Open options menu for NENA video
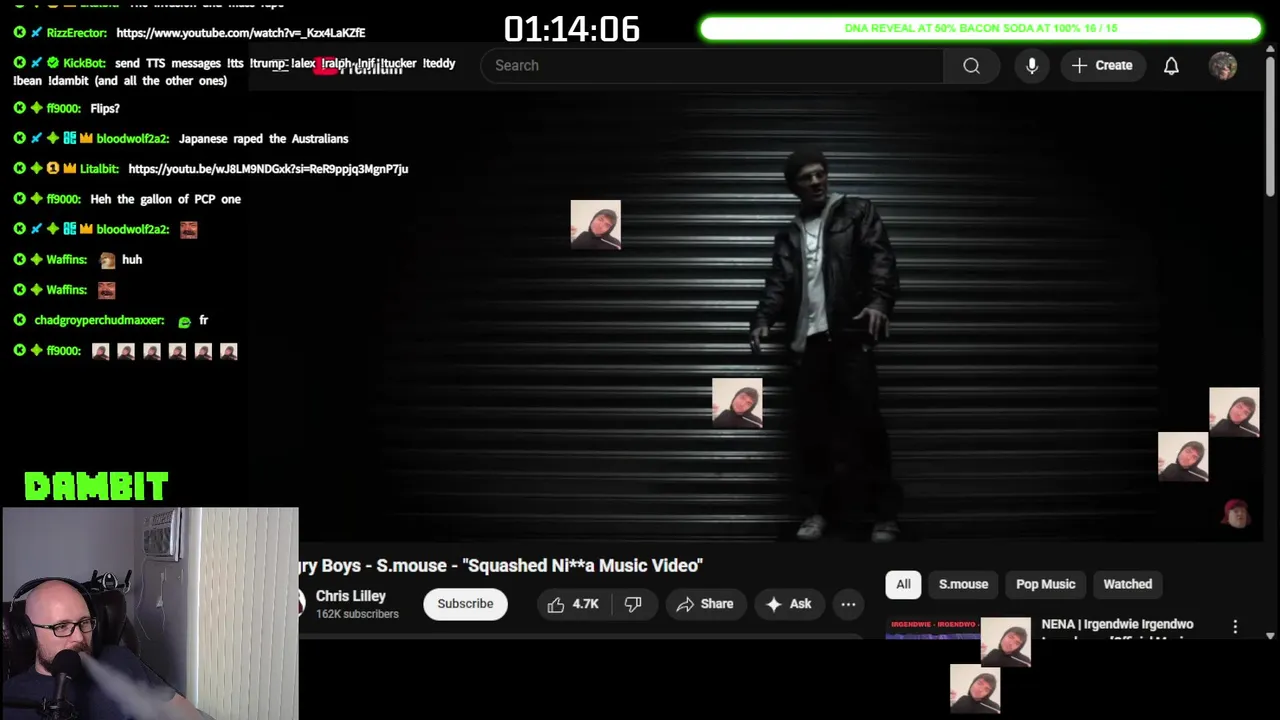1280x720 pixels. coord(1235,626)
